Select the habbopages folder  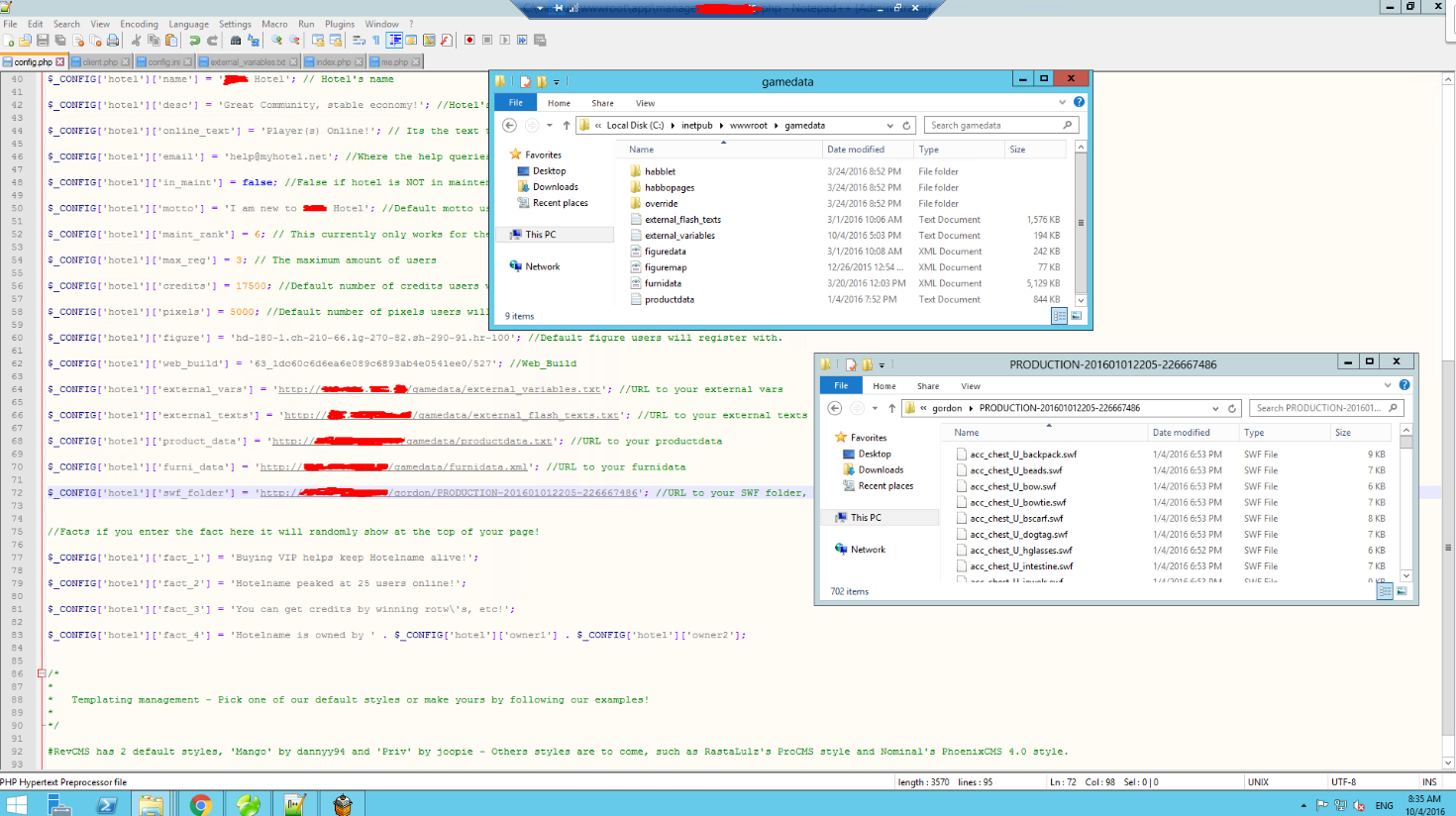tap(669, 187)
